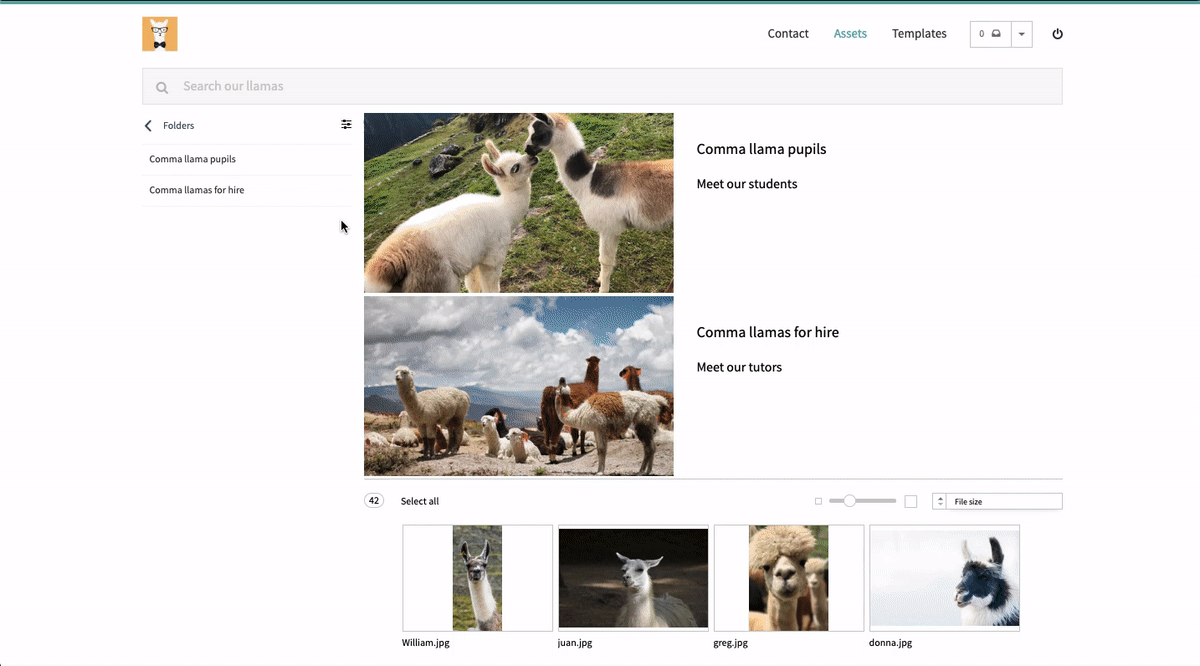Click the Select all link

click(x=420, y=502)
